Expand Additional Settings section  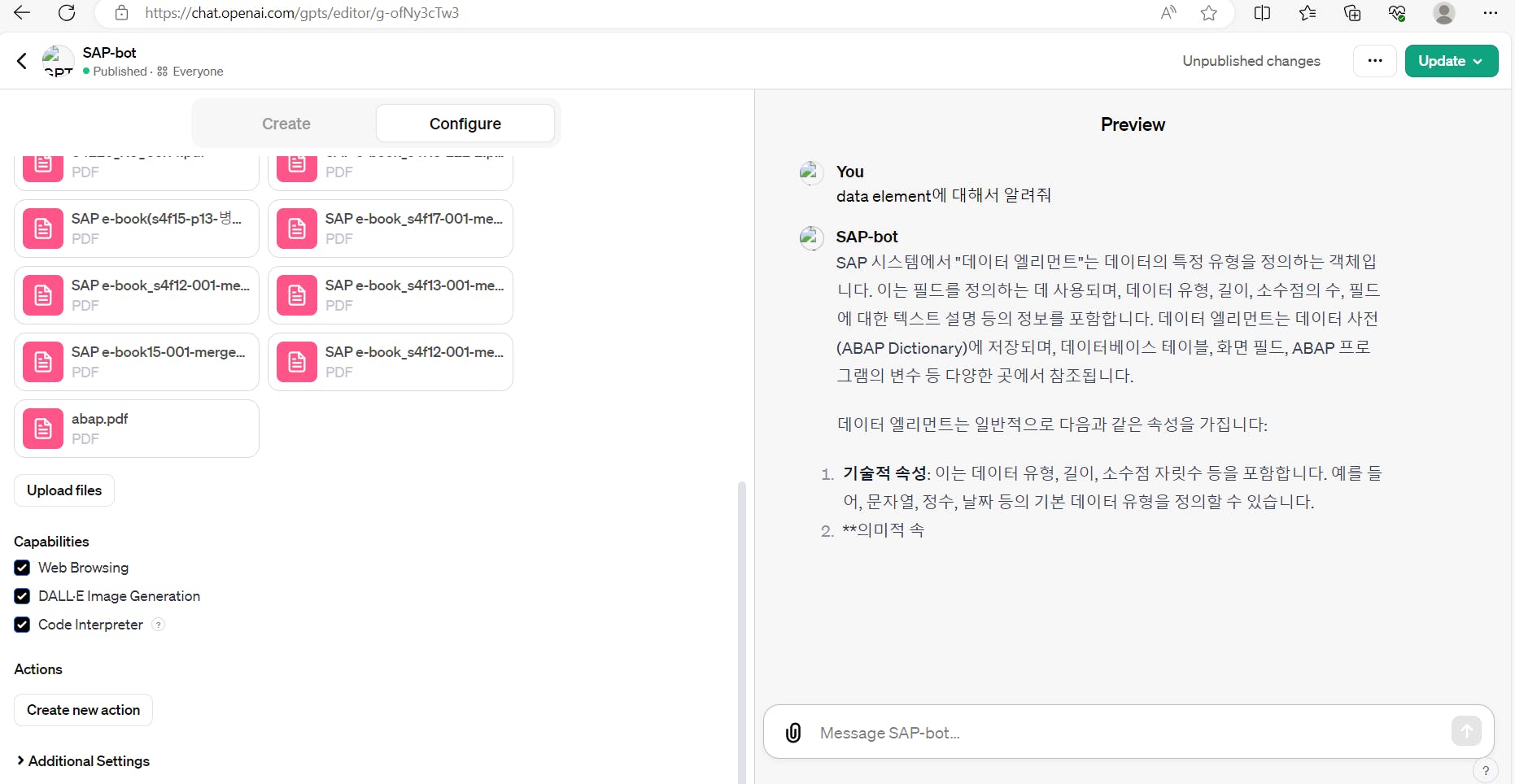coord(82,761)
